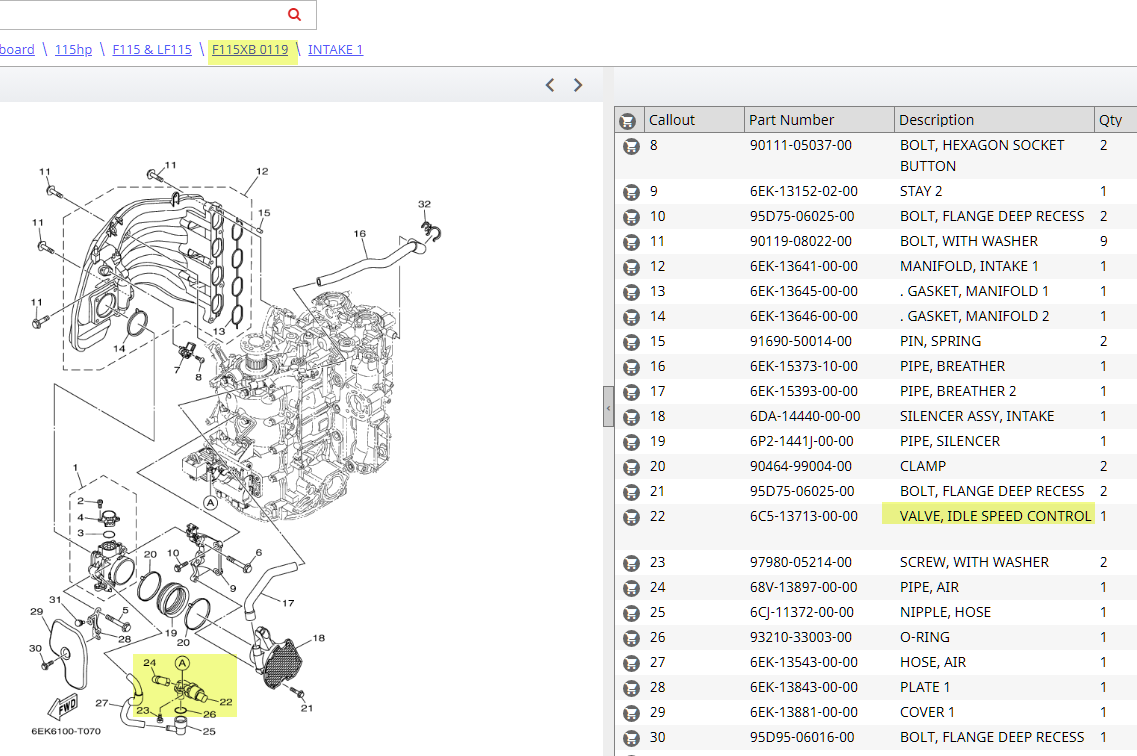
Task: Add callout 8 hexagon socket bolt to cart
Action: click(632, 146)
